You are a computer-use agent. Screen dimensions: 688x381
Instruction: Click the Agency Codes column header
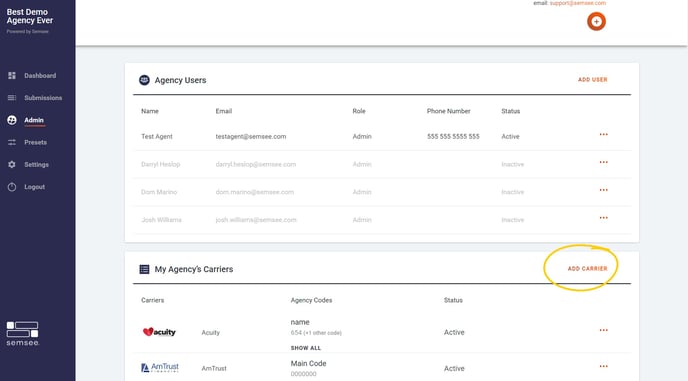(x=312, y=300)
